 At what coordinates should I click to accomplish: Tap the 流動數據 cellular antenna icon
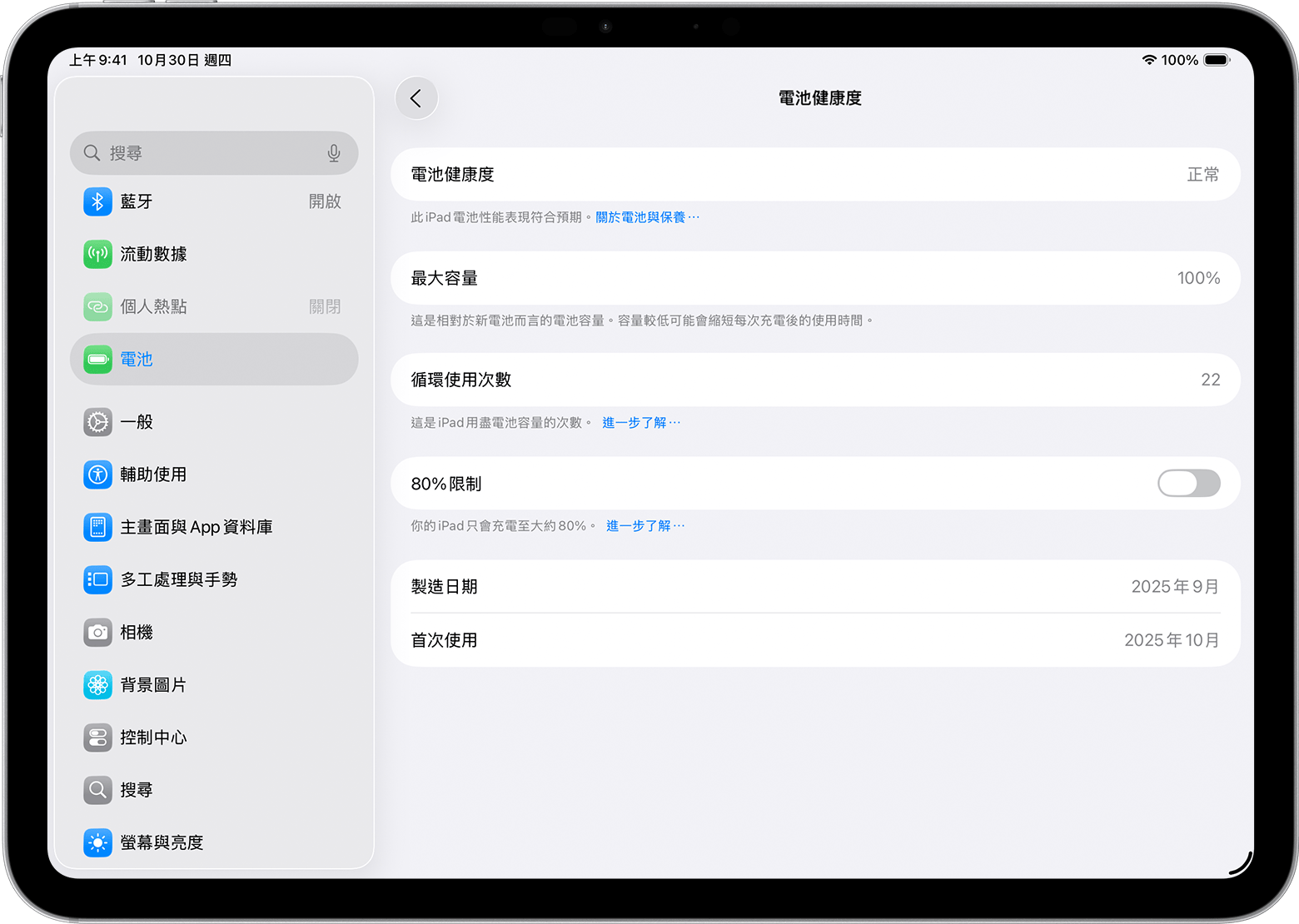(97, 254)
